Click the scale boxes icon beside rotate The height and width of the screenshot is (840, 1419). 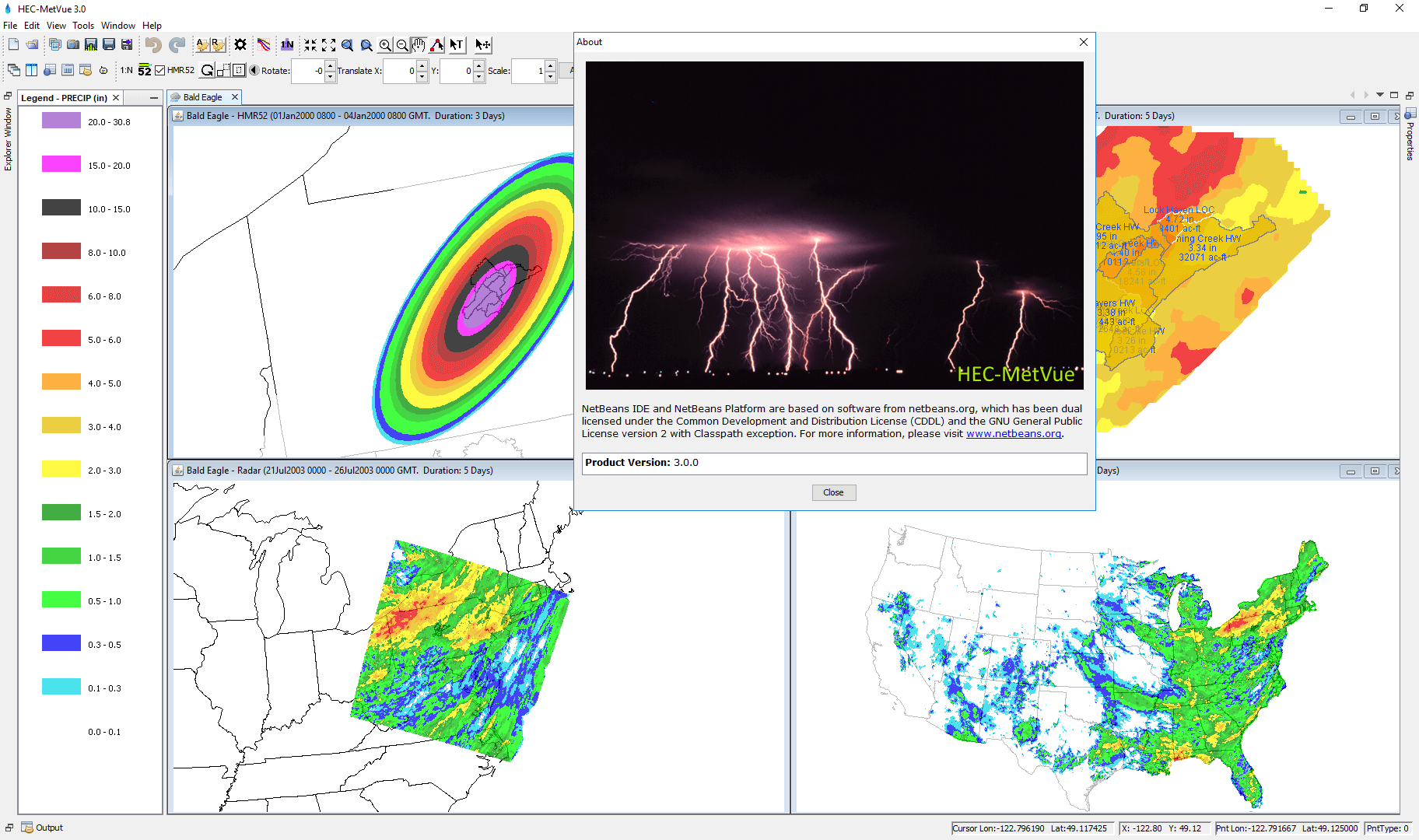coord(223,70)
